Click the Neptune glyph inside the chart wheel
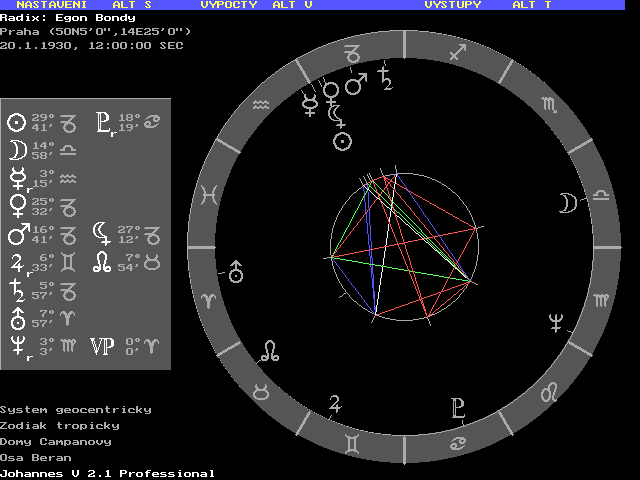This screenshot has width=640, height=480. (554, 322)
